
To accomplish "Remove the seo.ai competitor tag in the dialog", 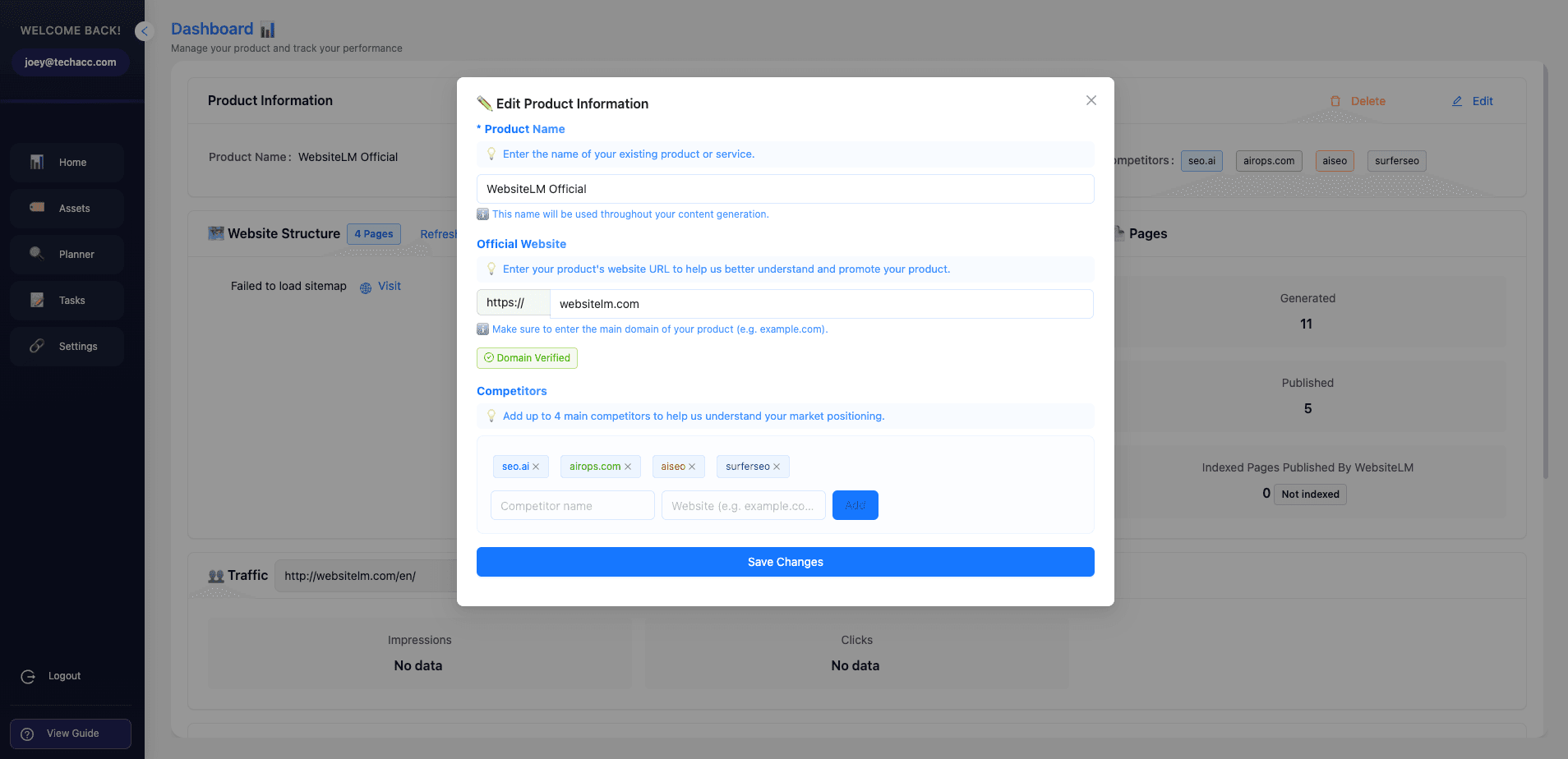I will (x=536, y=467).
